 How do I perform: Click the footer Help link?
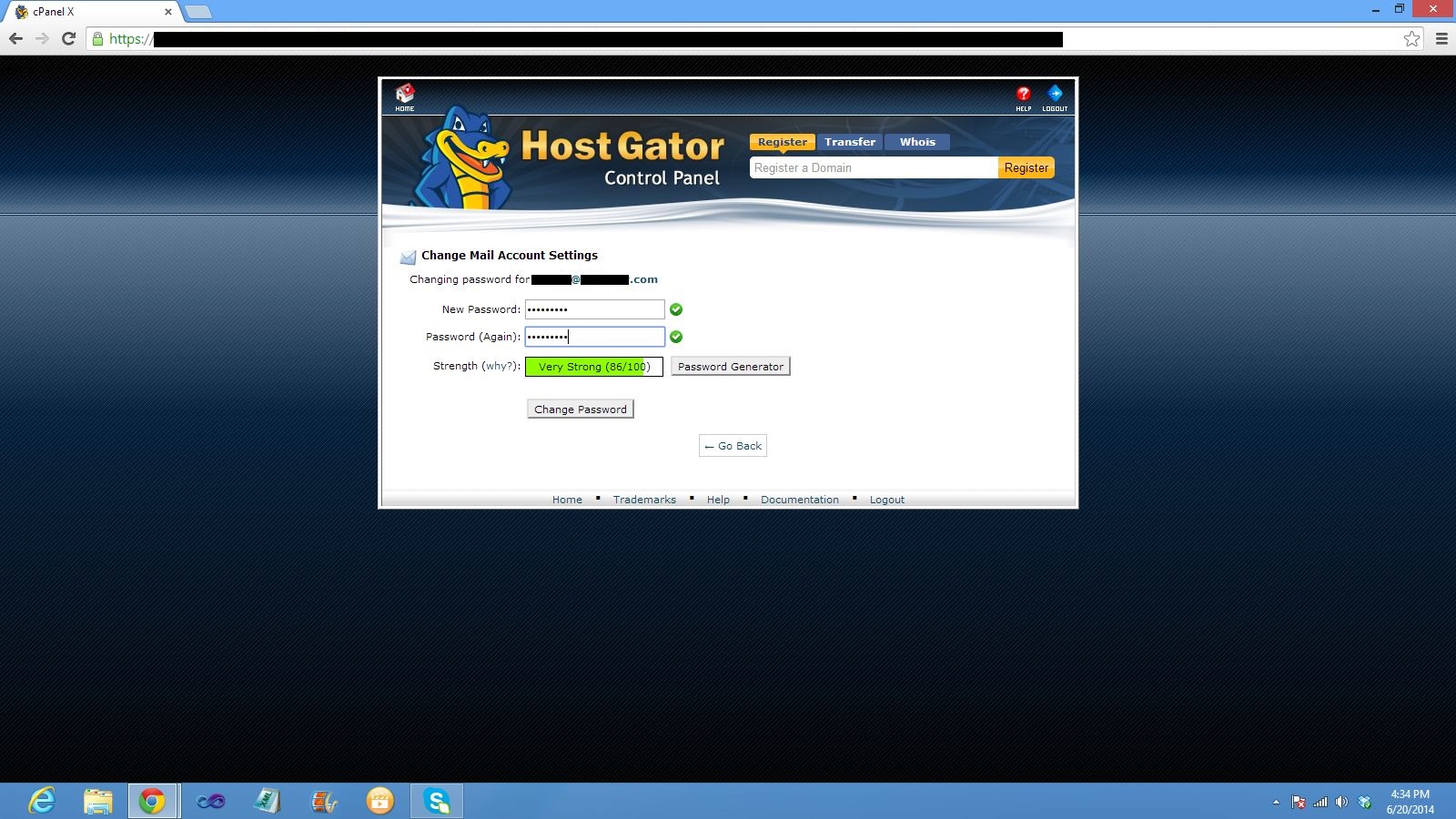coord(718,500)
